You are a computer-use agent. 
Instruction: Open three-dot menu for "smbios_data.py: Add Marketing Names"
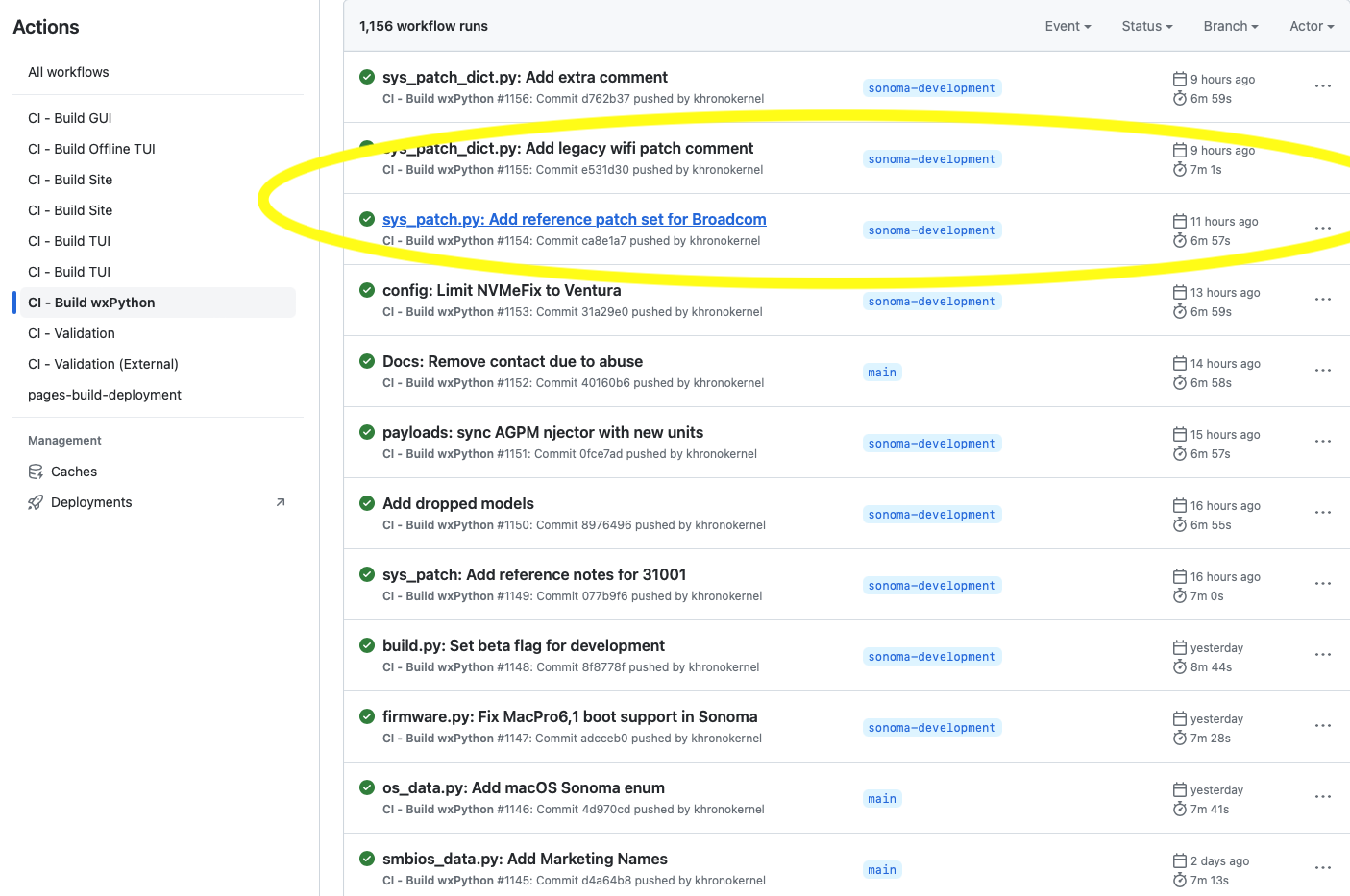[x=1323, y=868]
